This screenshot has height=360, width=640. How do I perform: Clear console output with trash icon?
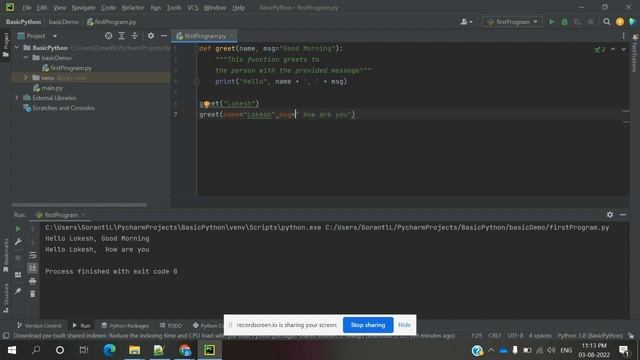tap(33, 294)
